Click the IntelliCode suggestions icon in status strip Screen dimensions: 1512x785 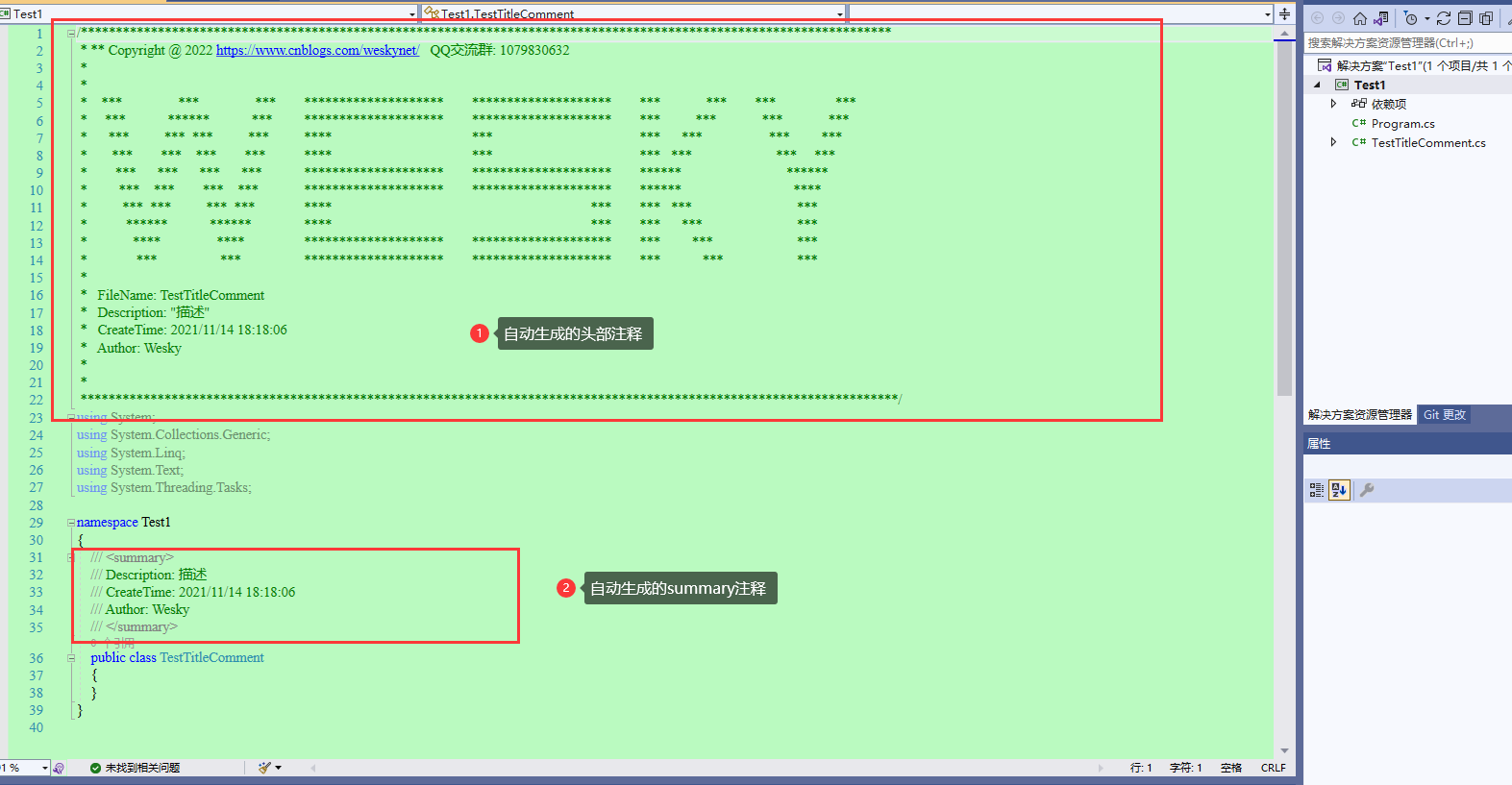point(59,768)
